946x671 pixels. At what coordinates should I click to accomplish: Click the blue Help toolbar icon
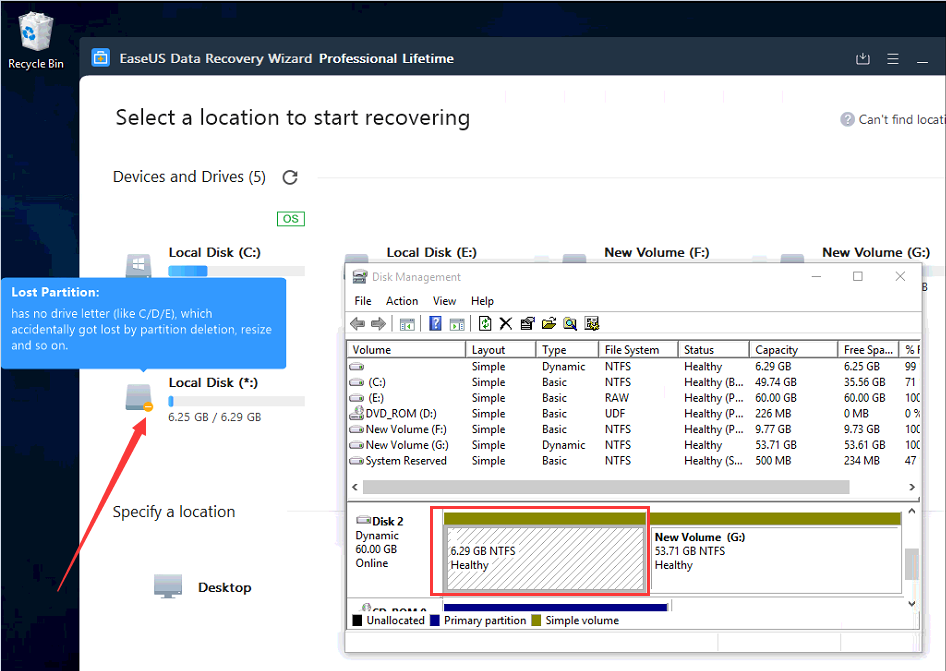(435, 324)
